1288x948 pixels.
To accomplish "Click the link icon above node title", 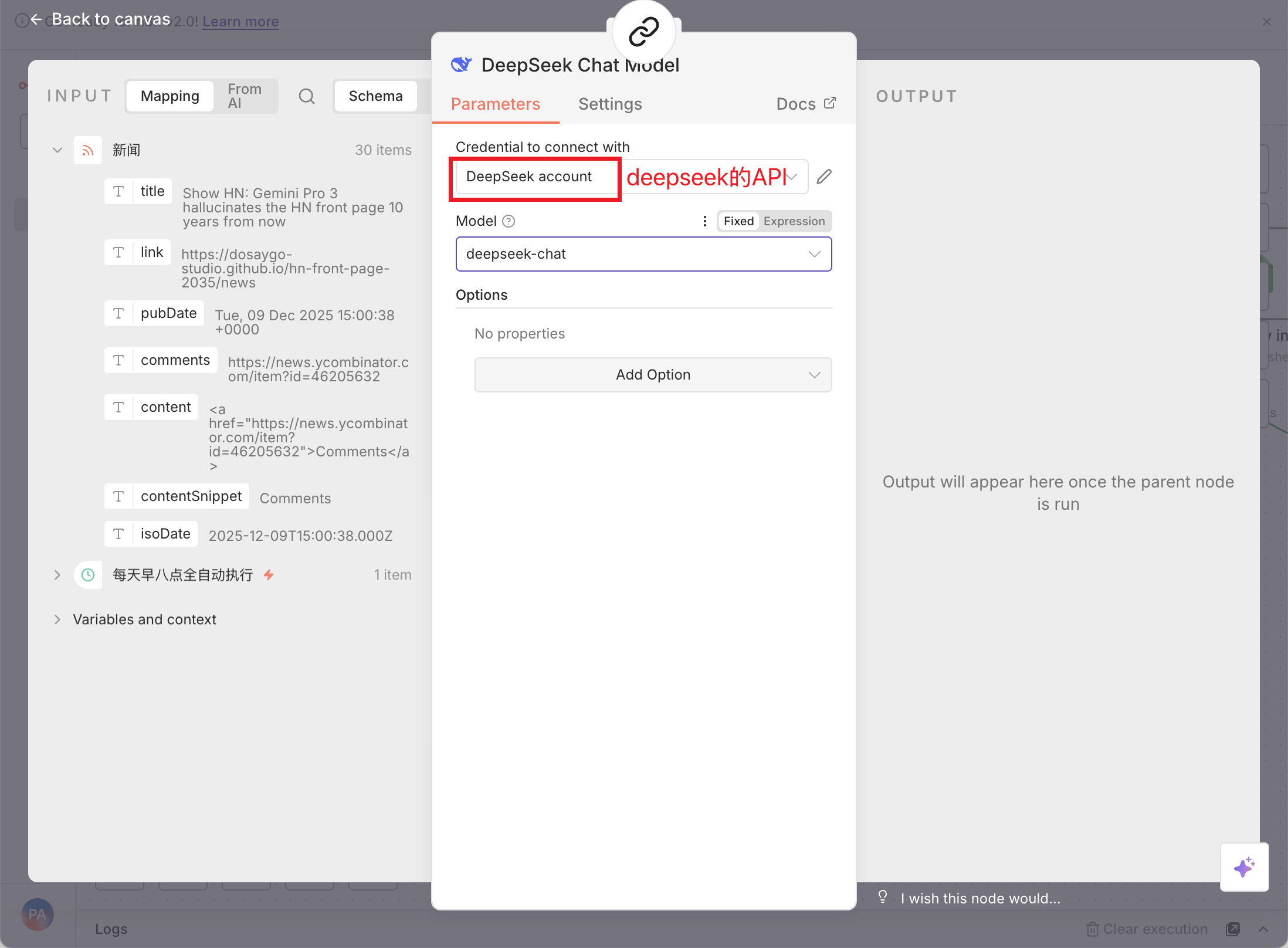I will (x=643, y=32).
